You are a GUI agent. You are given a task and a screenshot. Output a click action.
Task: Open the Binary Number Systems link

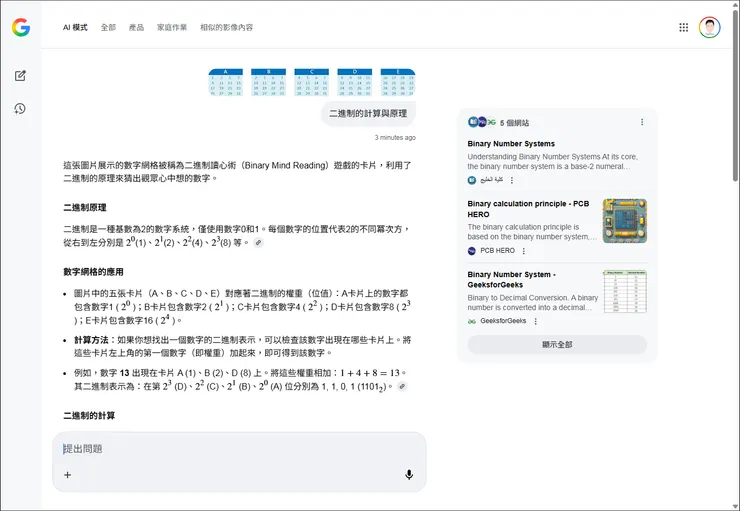coord(511,143)
